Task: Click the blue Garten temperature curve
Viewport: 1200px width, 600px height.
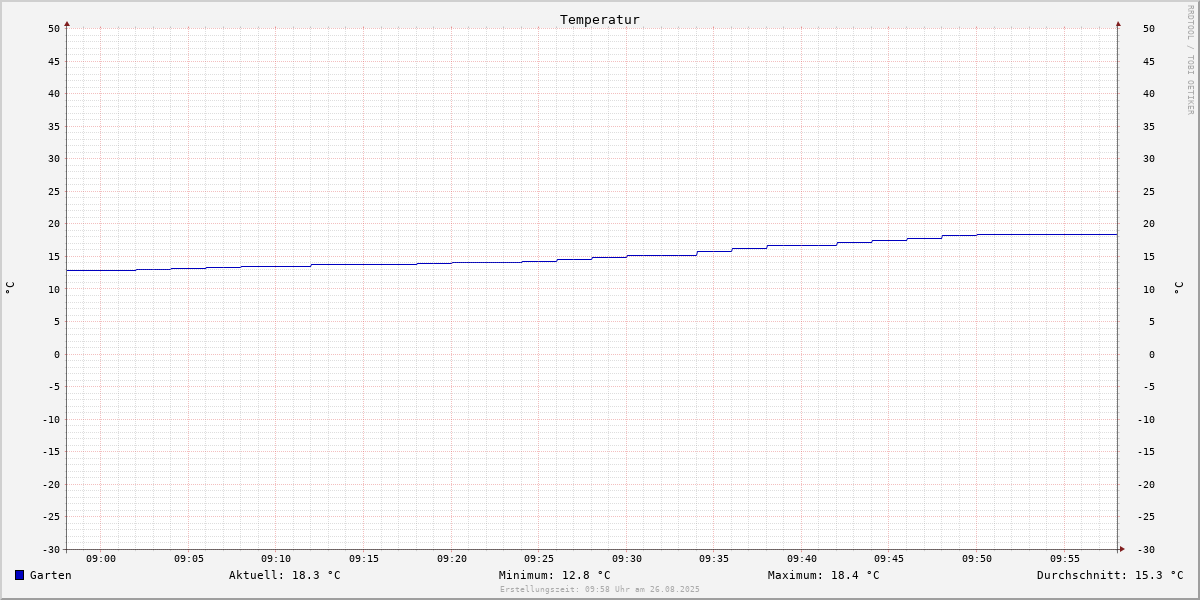Action: [592, 258]
